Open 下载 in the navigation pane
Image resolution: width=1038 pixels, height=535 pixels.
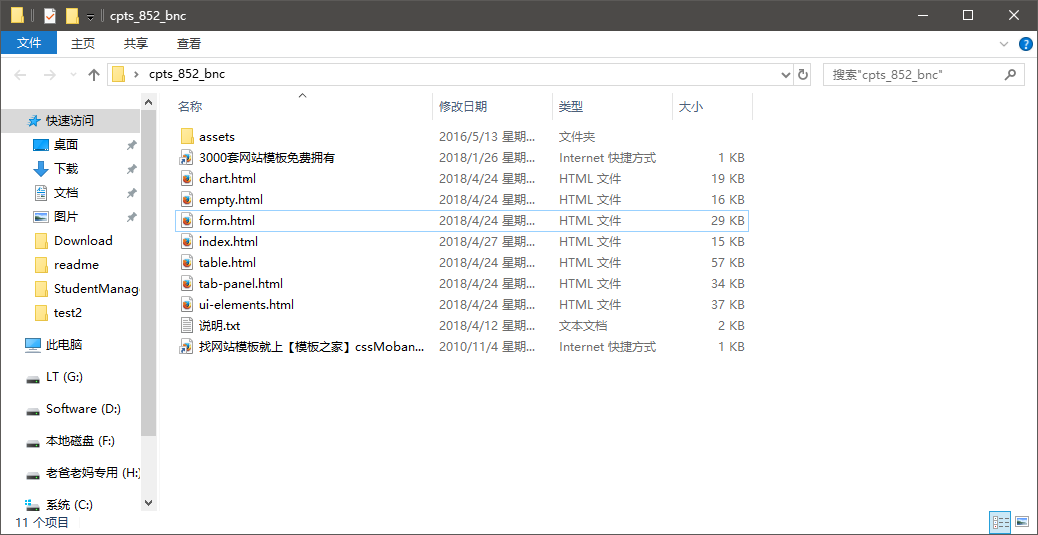tap(66, 169)
